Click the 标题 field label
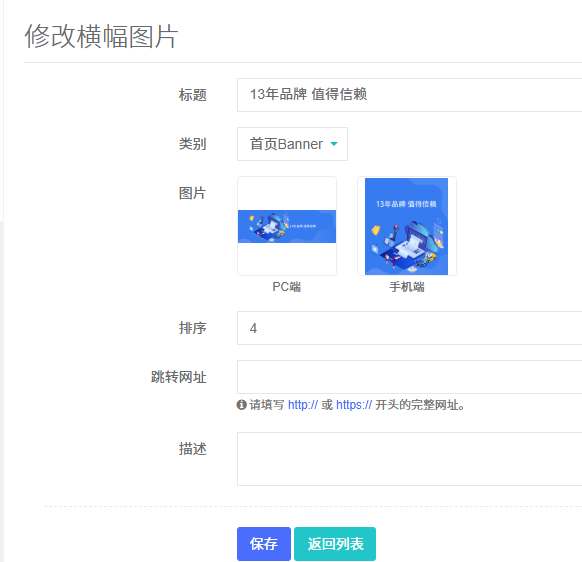The width and height of the screenshot is (582, 562). click(x=192, y=95)
